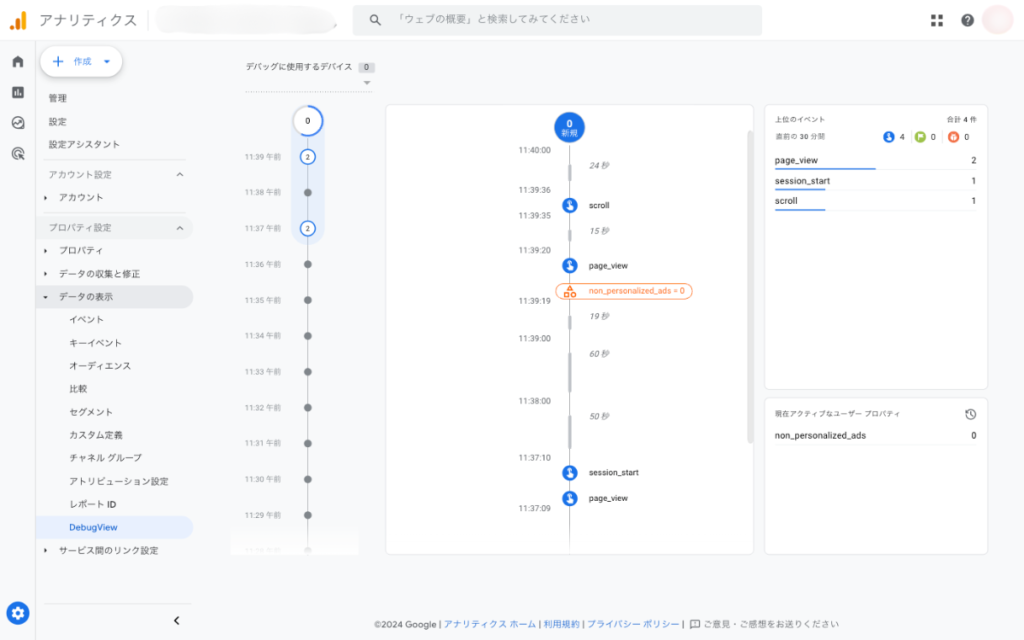Open the Home icon in left rail
The height and width of the screenshot is (640, 1024).
(x=17, y=62)
